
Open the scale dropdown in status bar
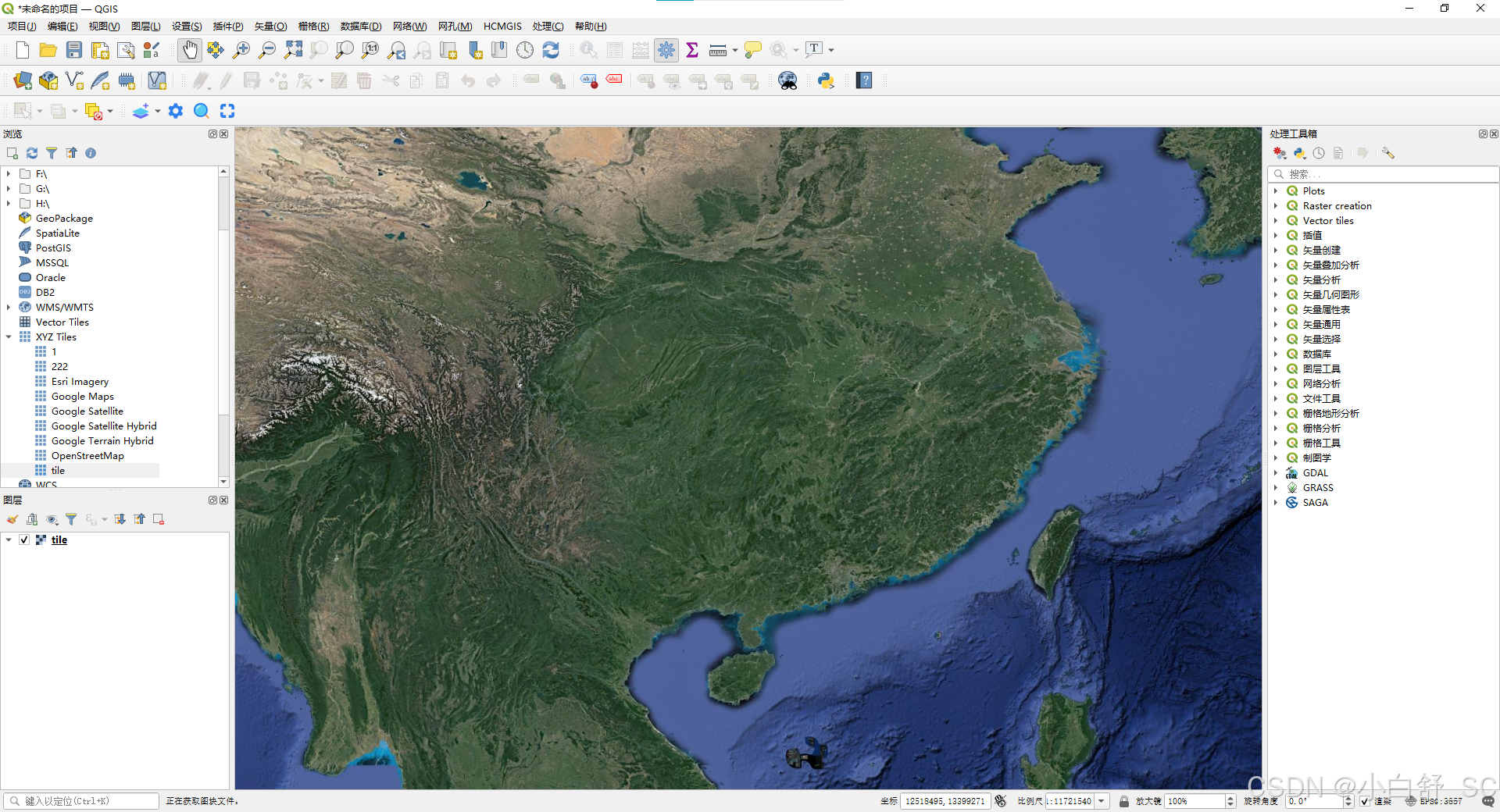tap(1102, 801)
